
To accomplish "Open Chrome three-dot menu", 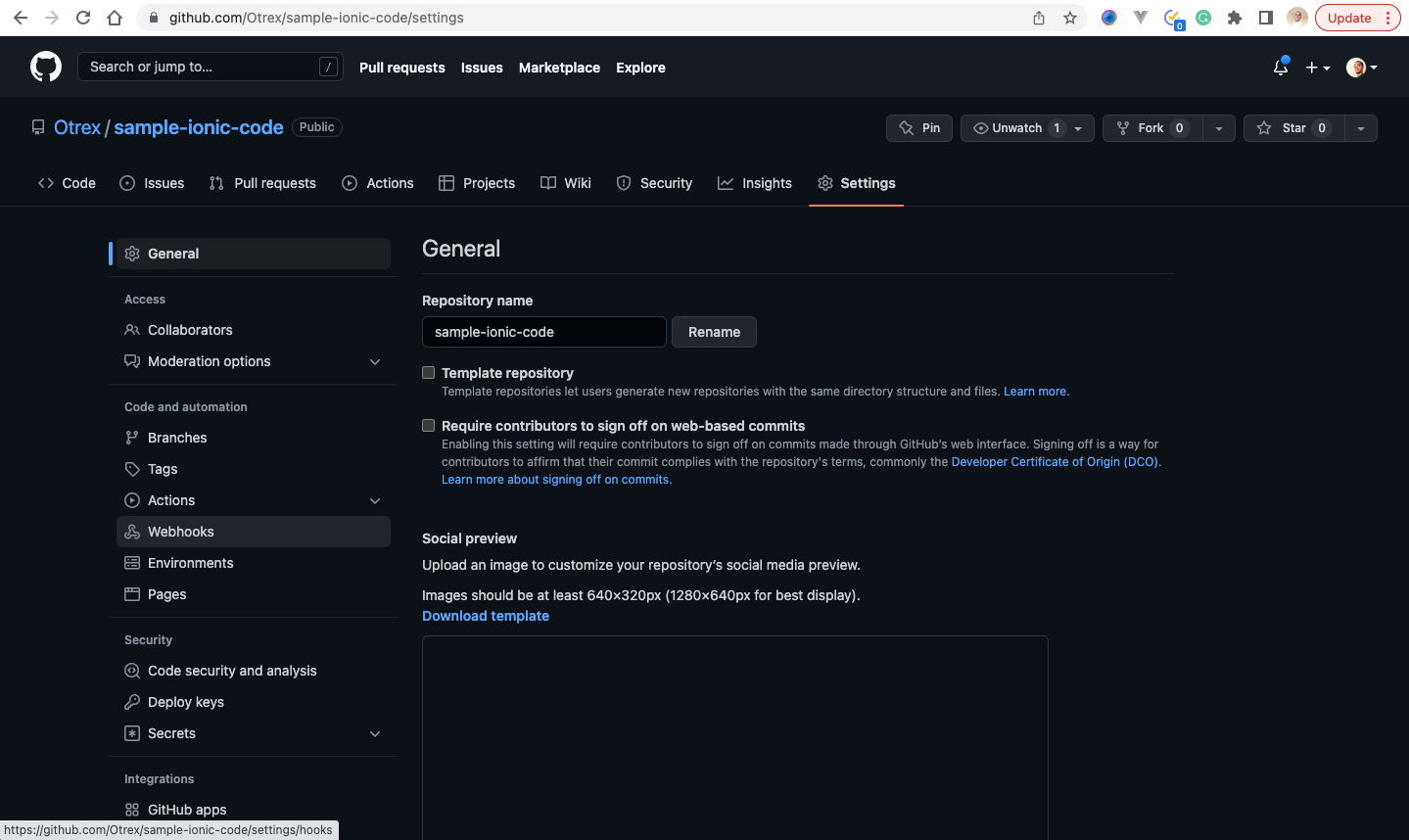I will click(1388, 18).
